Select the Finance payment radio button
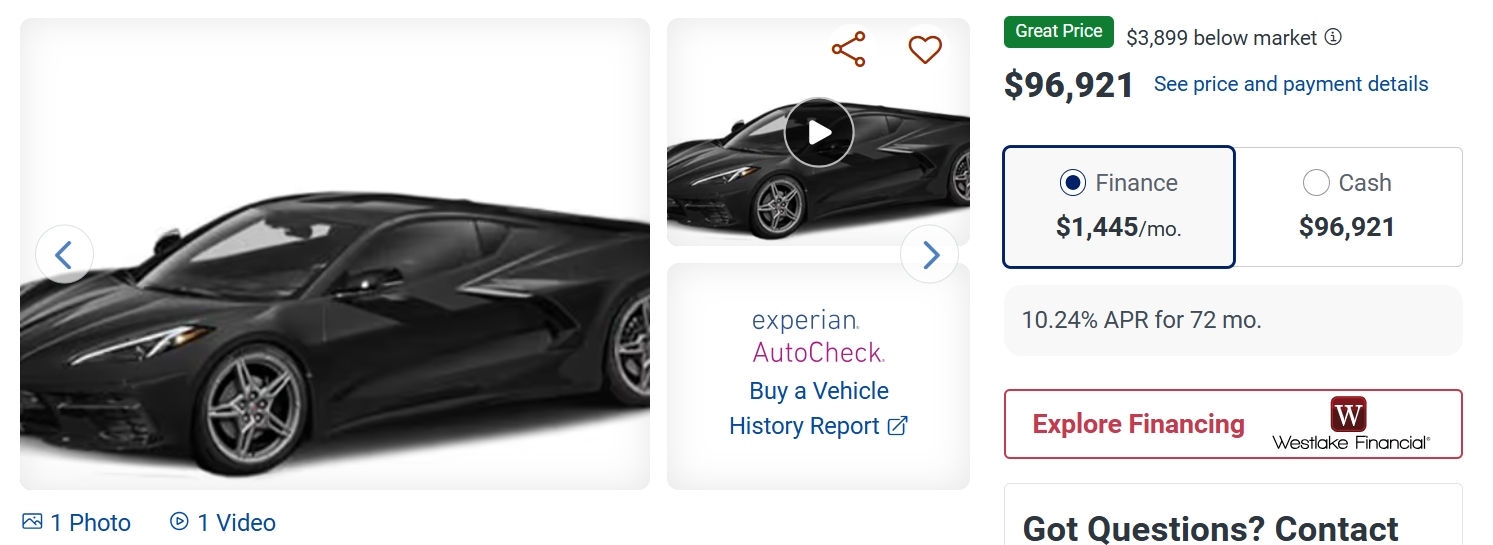 pos(1072,183)
